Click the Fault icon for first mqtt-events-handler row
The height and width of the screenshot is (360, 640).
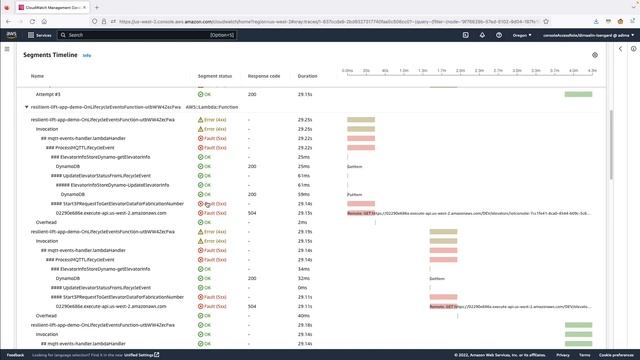click(200, 138)
